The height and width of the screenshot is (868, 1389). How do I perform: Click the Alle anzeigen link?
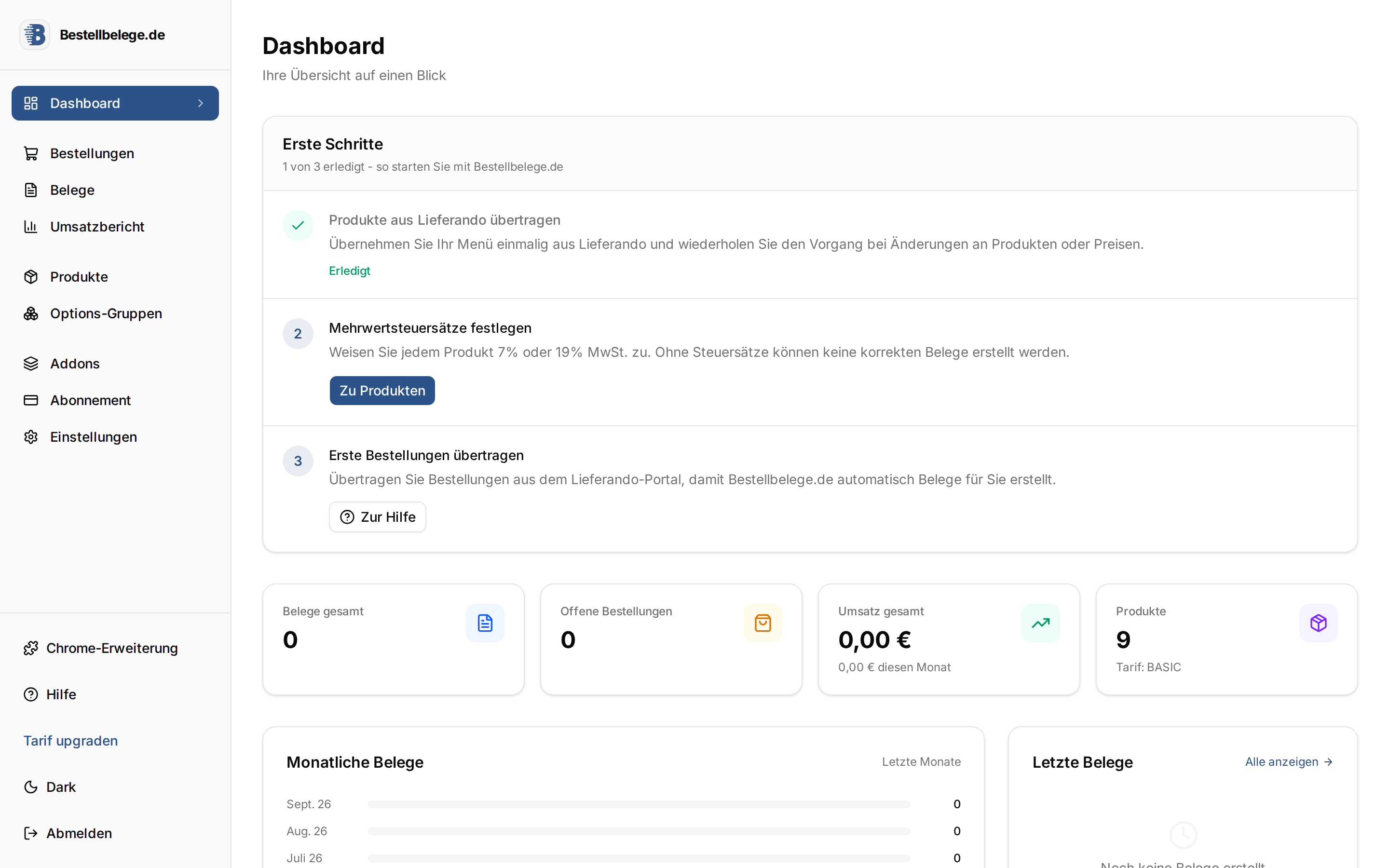pos(1289,762)
